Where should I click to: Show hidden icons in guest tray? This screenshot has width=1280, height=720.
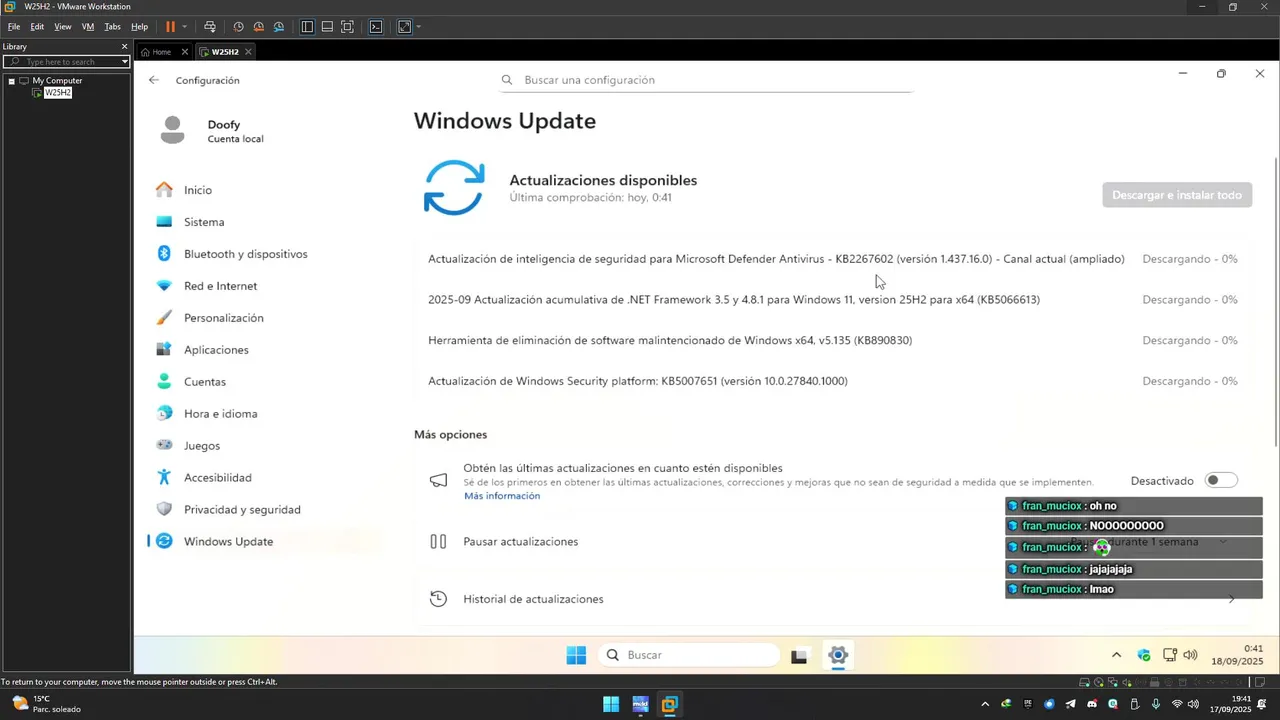coord(1116,655)
